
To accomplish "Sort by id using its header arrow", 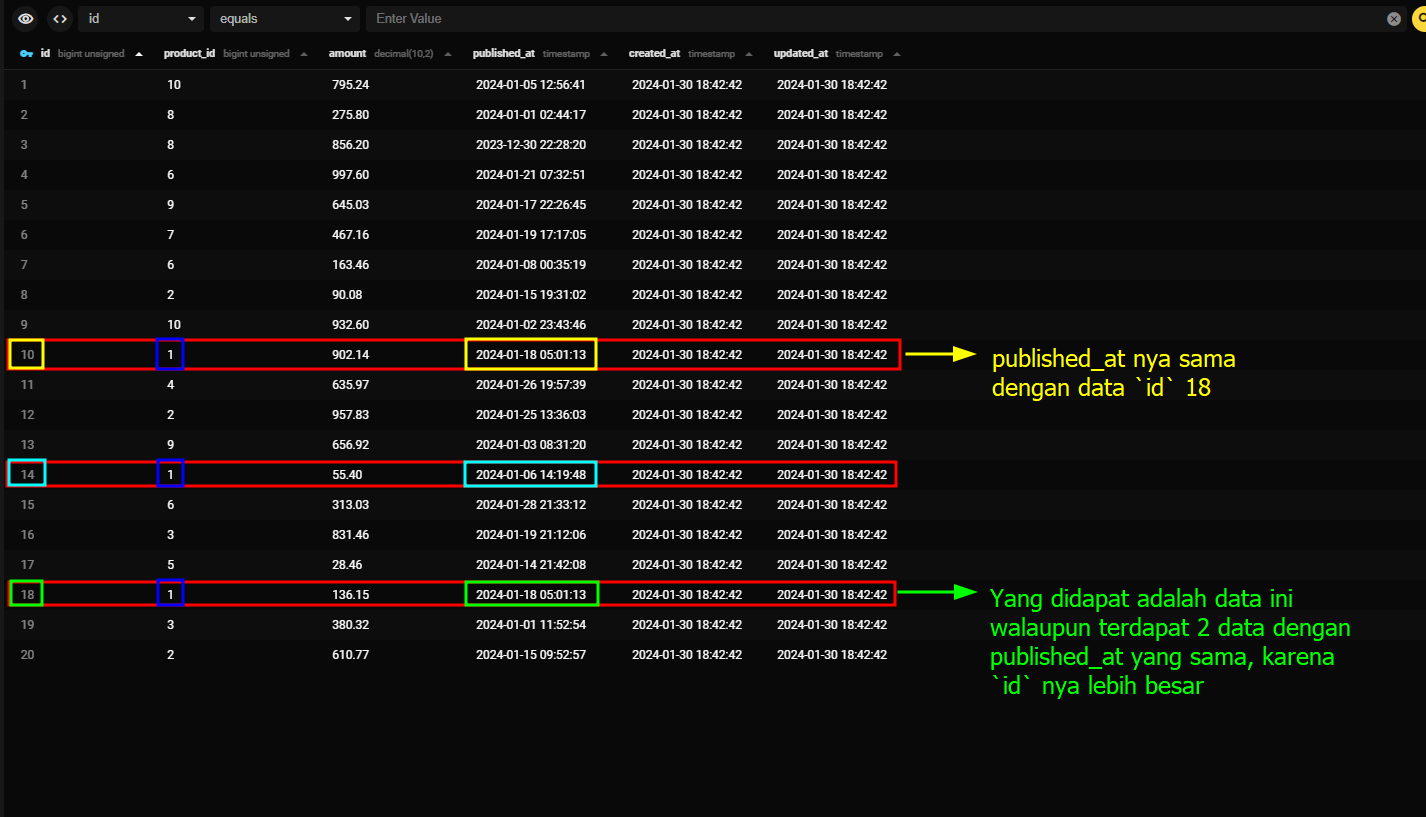I will 139,54.
